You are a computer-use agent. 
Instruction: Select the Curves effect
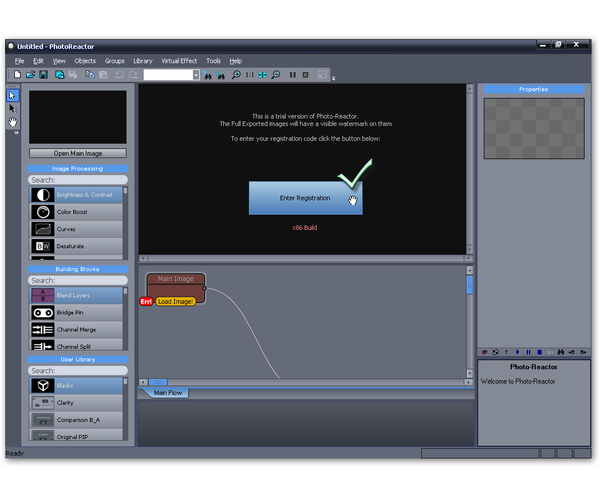click(x=76, y=229)
